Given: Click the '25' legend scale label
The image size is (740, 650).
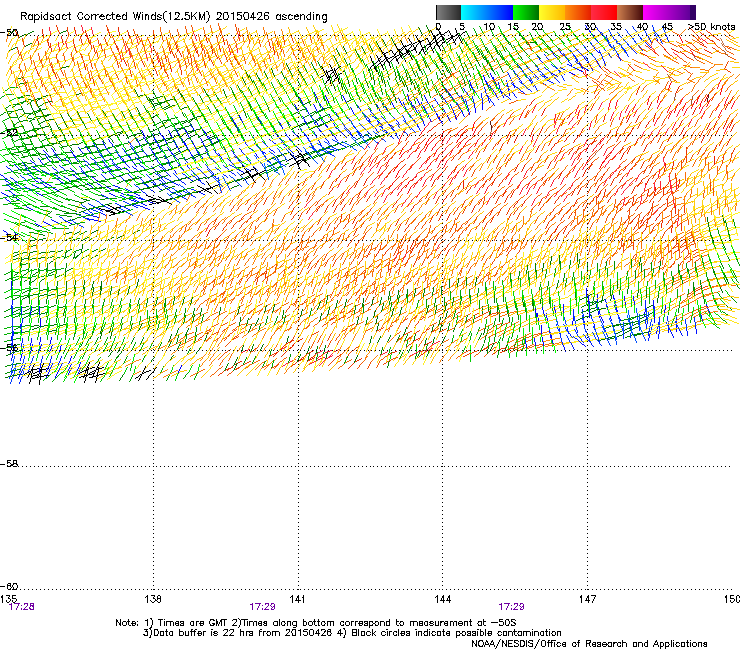Looking at the screenshot, I should coord(565,27).
